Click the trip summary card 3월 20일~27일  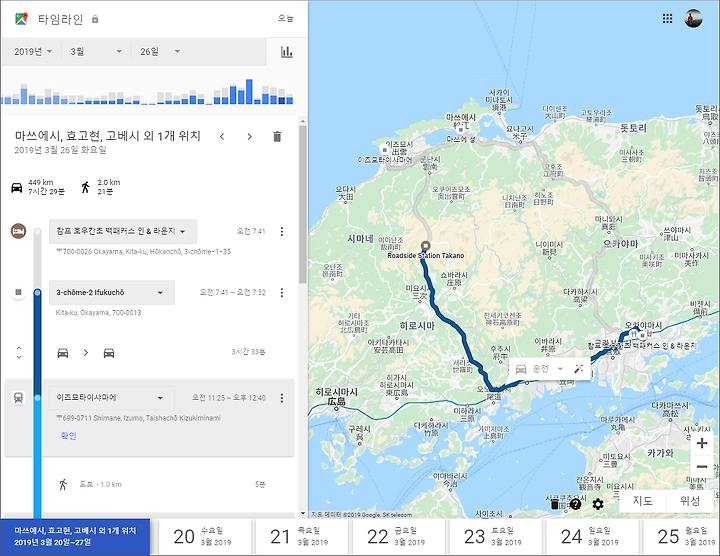point(75,536)
